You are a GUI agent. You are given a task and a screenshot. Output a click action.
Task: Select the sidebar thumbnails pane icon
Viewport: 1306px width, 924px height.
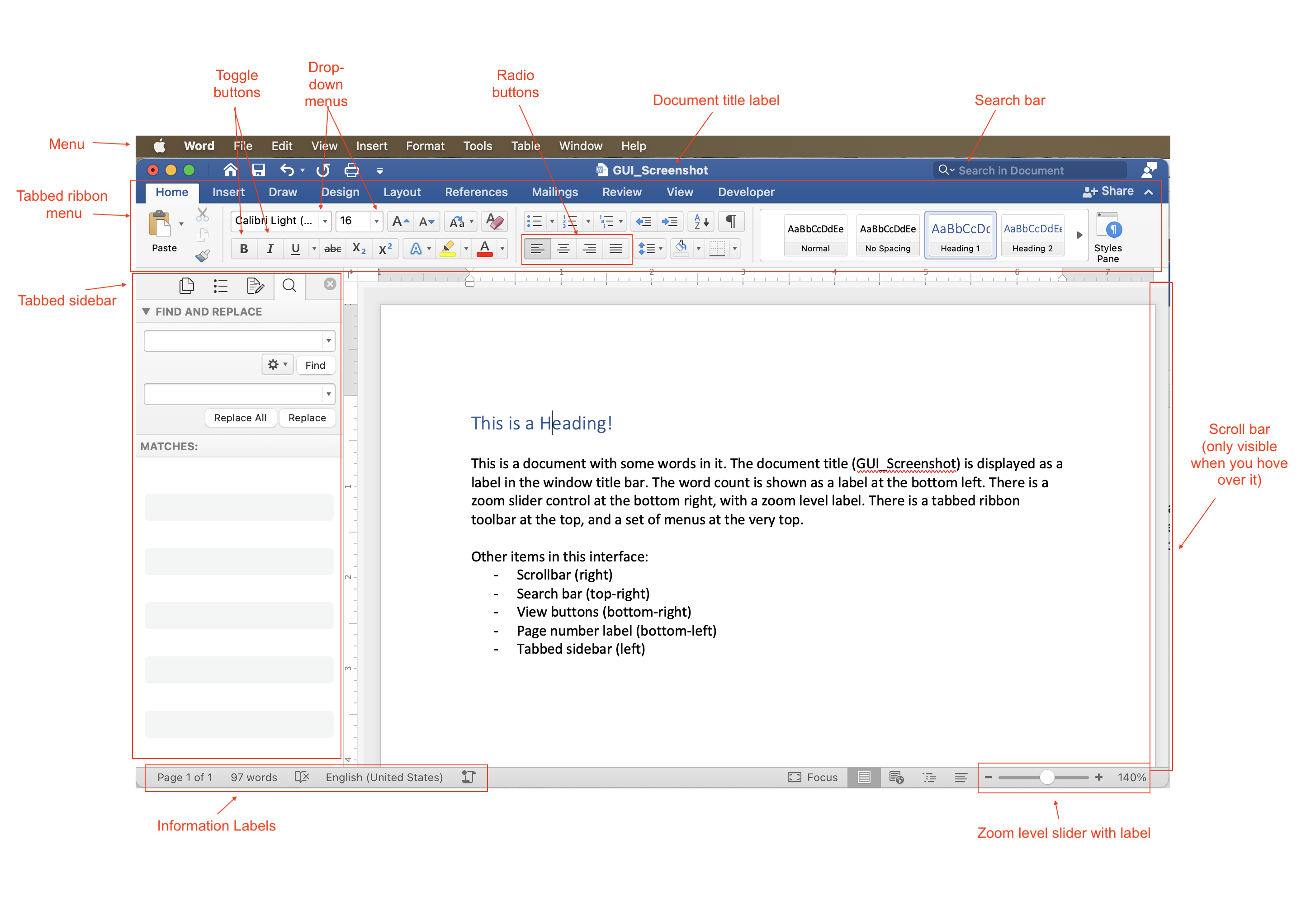(x=187, y=286)
